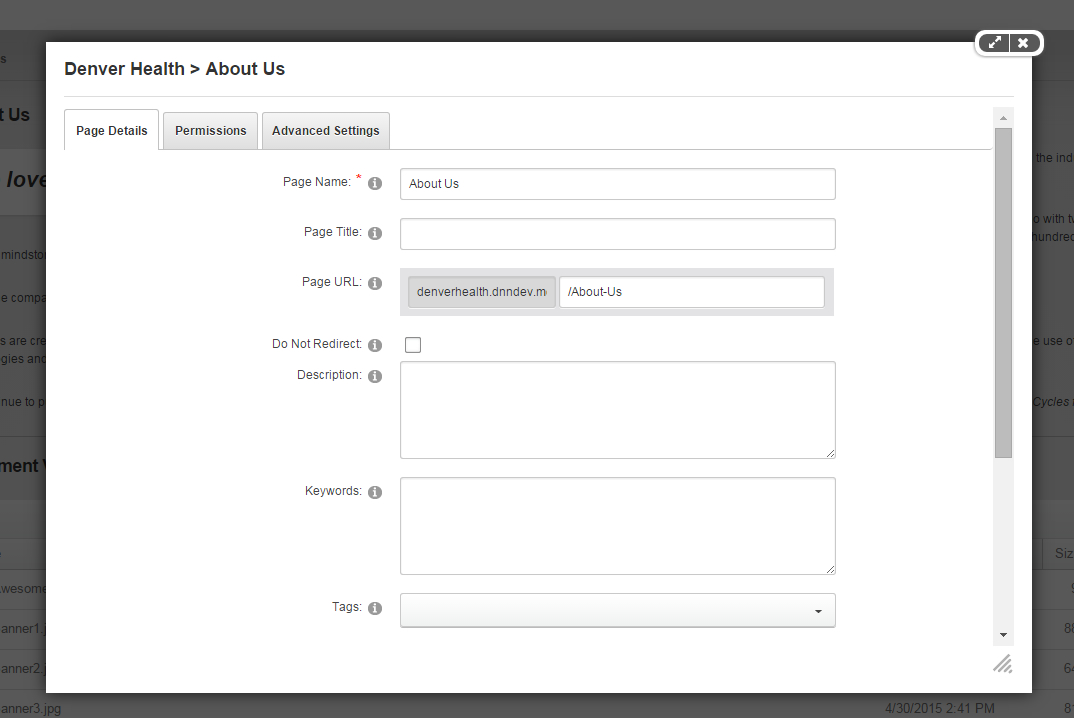This screenshot has width=1074, height=718.
Task: Click the 4/30/2015 2:41 PM date in background
Action: coord(940,708)
